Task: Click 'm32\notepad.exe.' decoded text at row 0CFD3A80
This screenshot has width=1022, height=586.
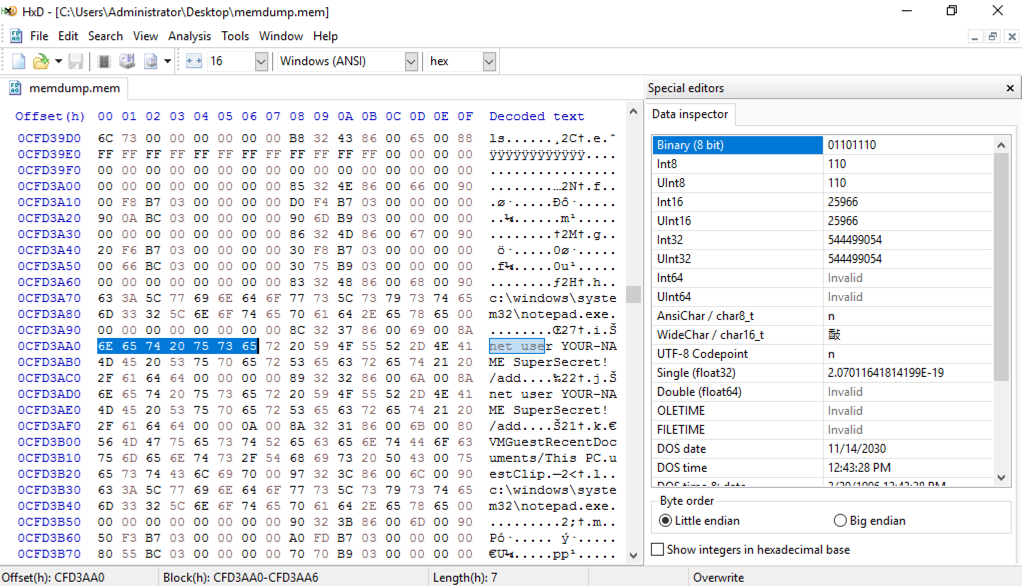Action: pyautogui.click(x=553, y=314)
